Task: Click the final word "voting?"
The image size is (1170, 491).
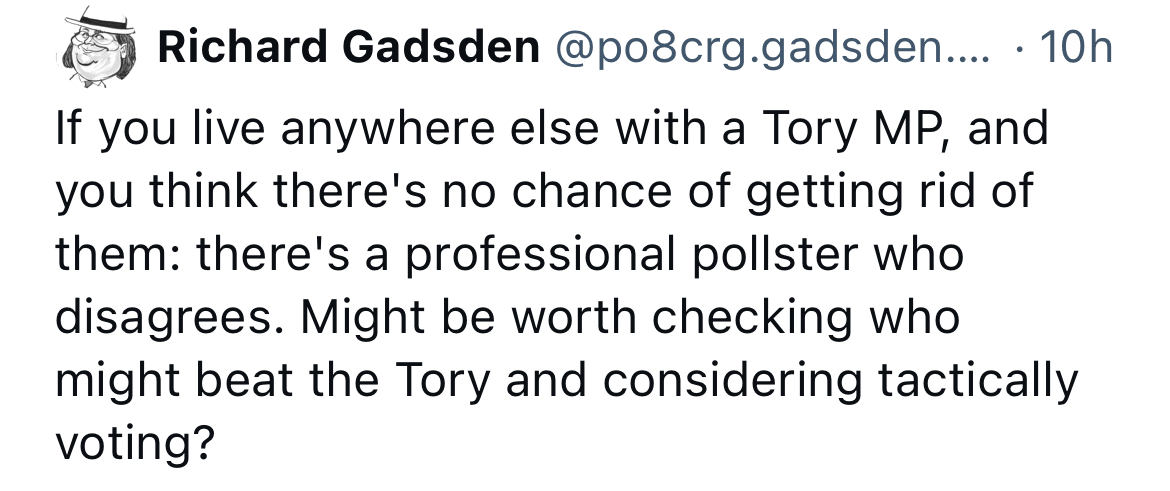Action: (x=135, y=441)
